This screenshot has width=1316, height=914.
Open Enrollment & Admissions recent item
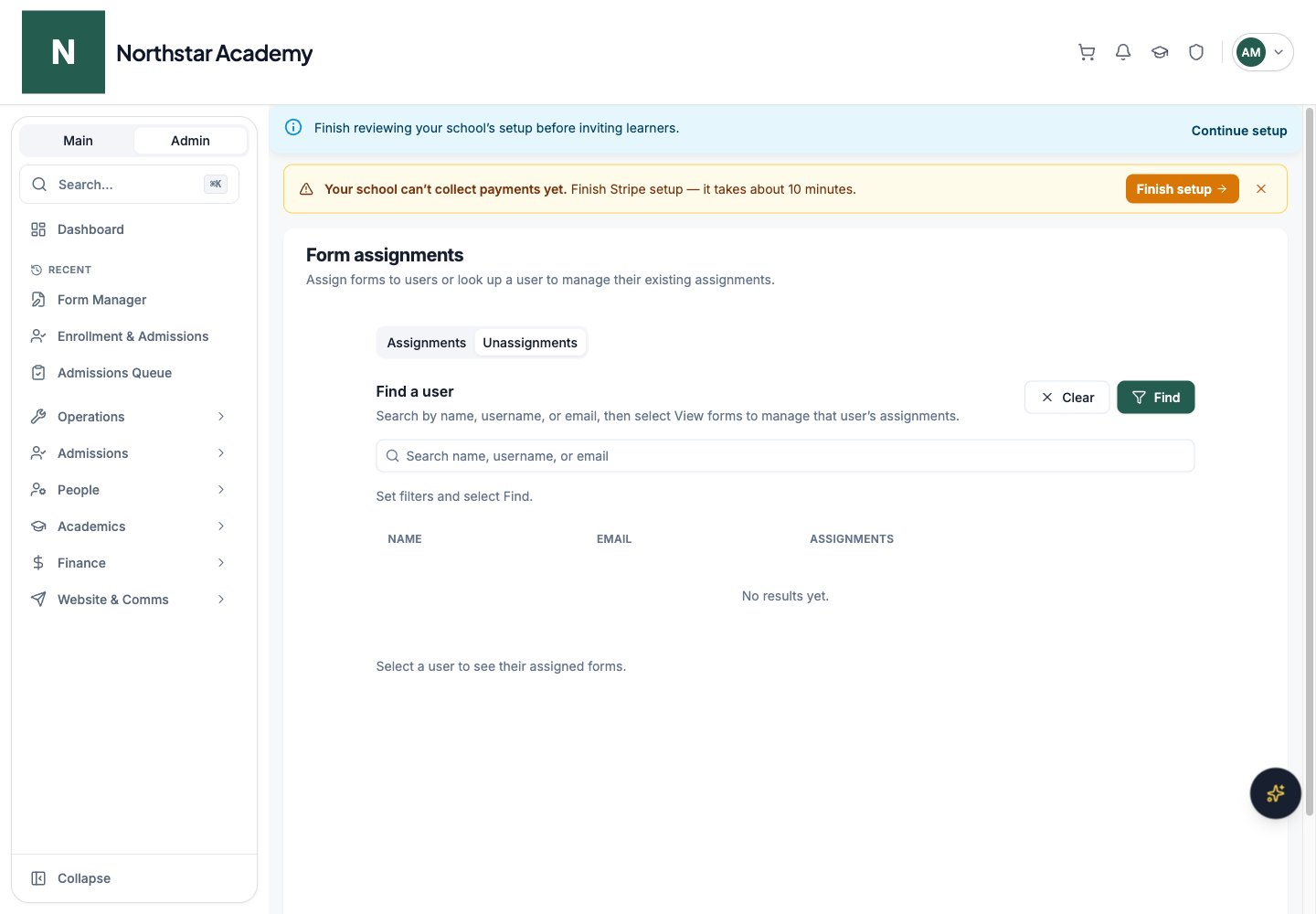click(x=129, y=336)
